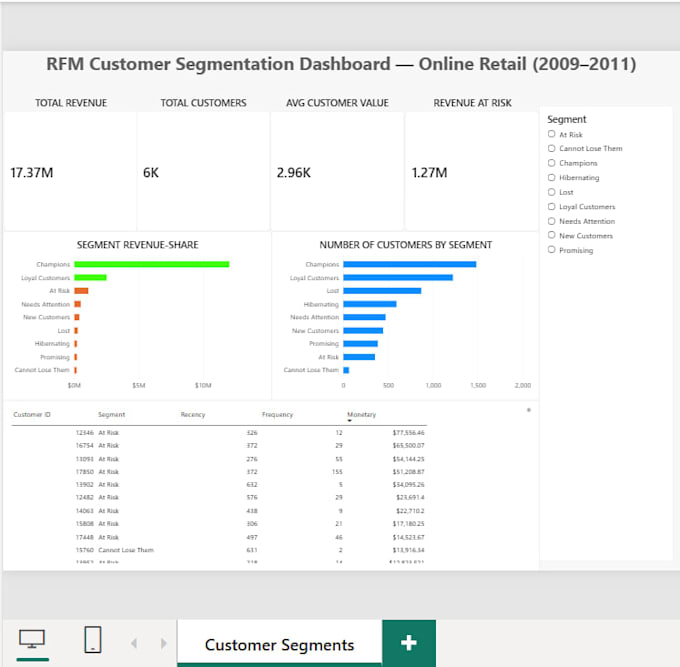Check the At Risk segment filter
The height and width of the screenshot is (667, 680).
click(551, 134)
